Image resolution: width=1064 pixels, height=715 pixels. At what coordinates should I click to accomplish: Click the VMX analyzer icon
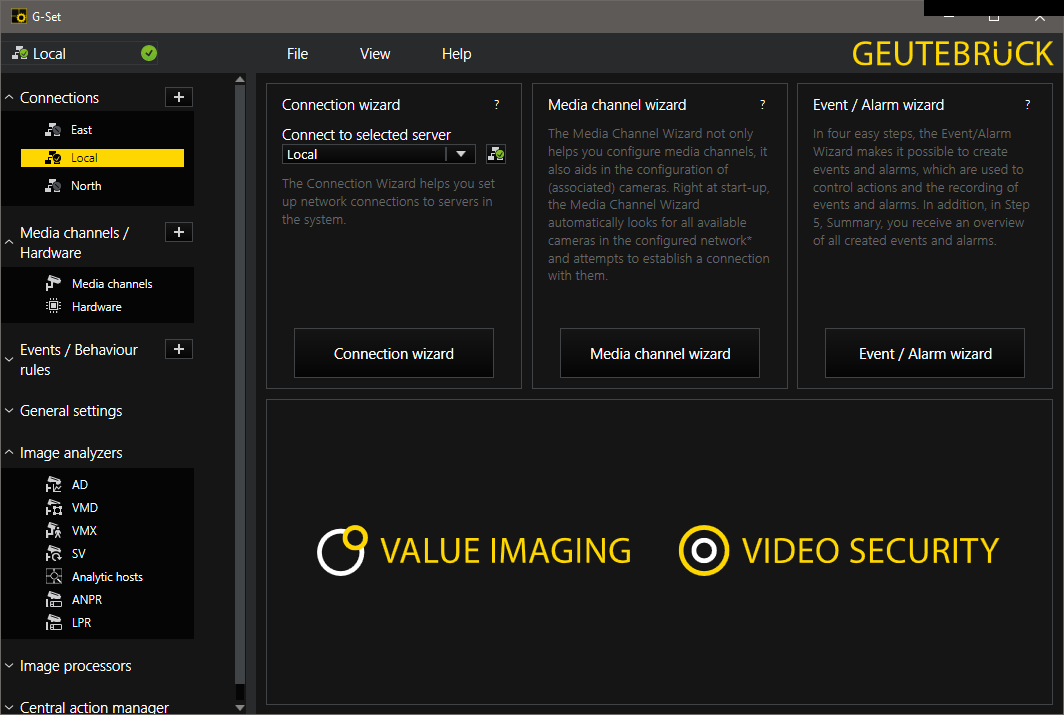coord(54,530)
